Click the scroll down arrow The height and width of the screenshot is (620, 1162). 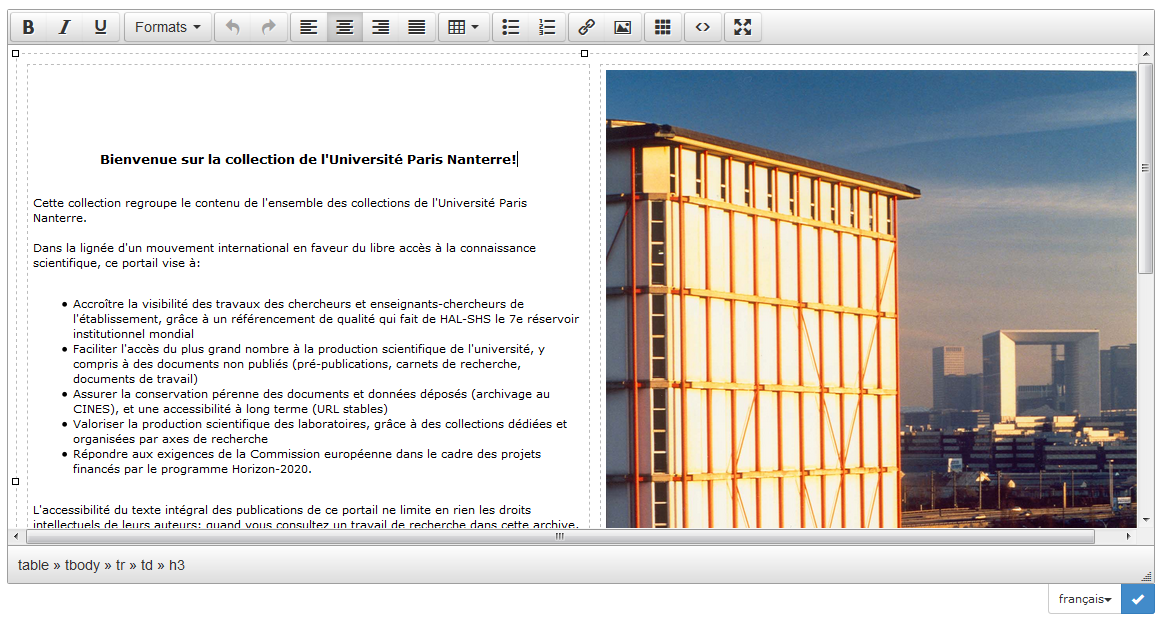[x=1146, y=520]
